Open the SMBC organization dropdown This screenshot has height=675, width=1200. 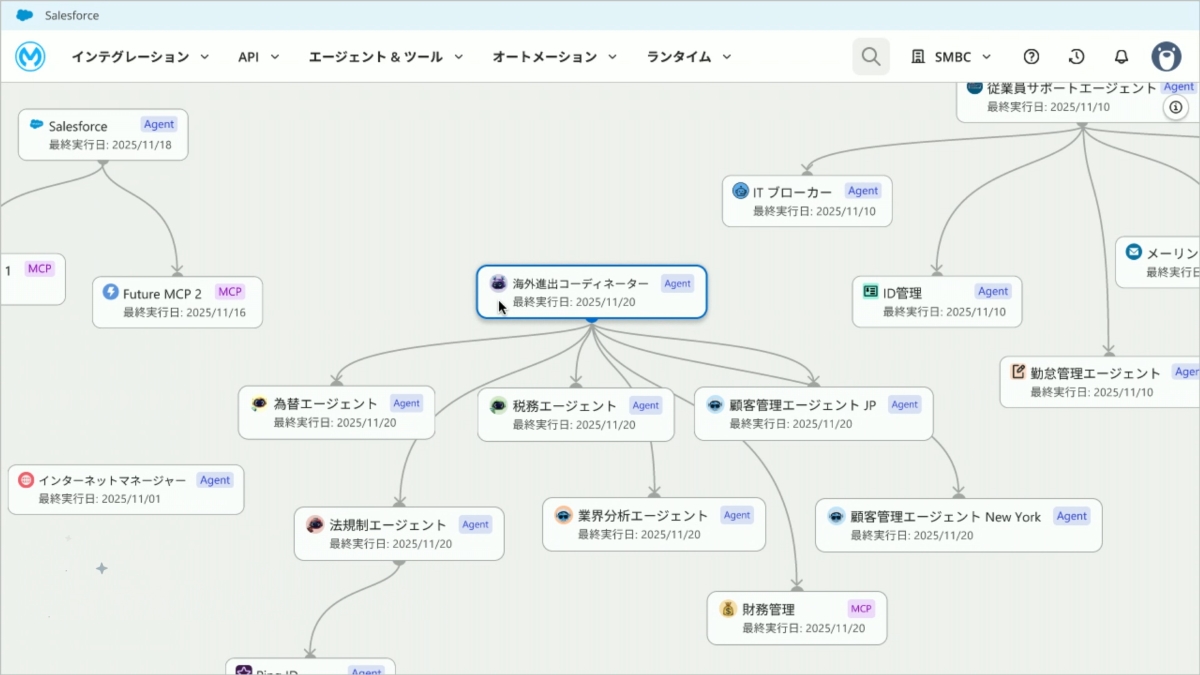951,57
